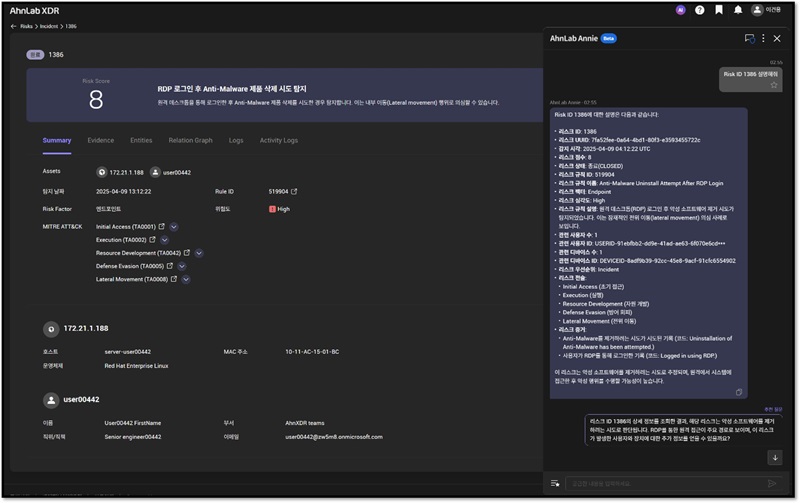Expand Lateral Movement (TA0008) details
Viewport: 800px width, 503px height.
(x=186, y=280)
